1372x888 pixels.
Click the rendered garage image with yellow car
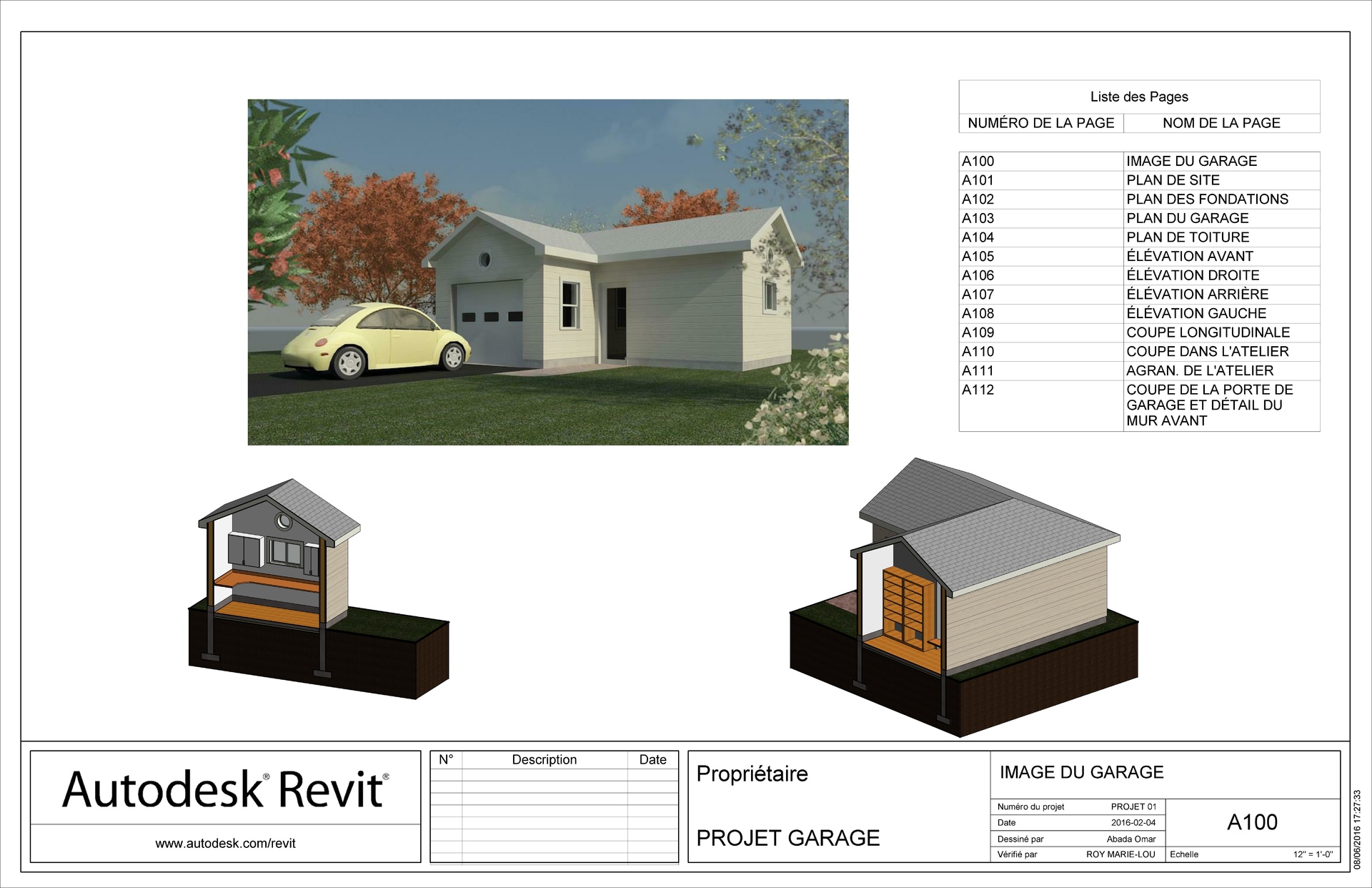pos(548,272)
